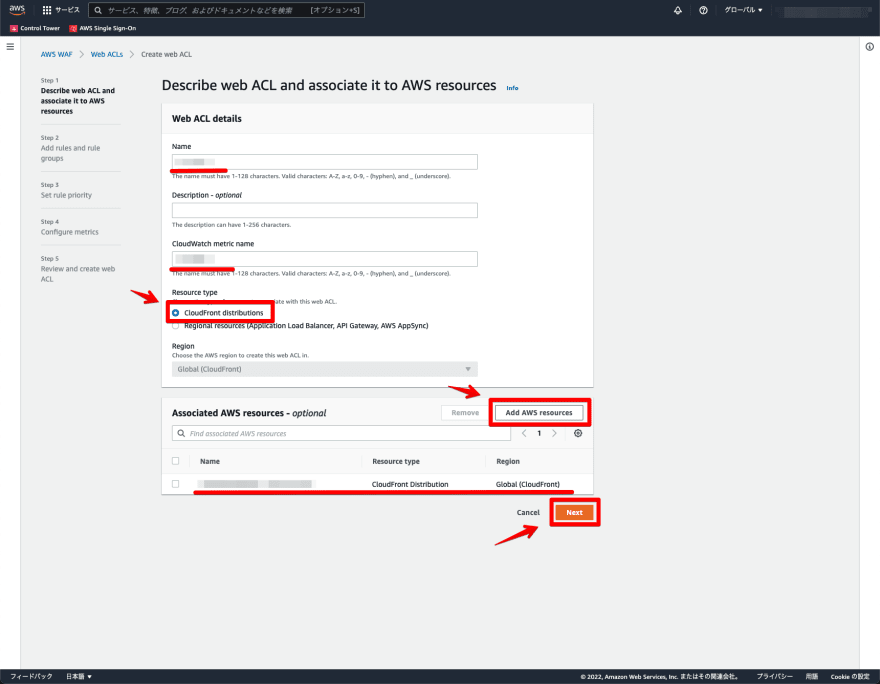Viewport: 880px width, 684px height.
Task: Go to Step 4 Configure metrics
Action: pos(70,232)
